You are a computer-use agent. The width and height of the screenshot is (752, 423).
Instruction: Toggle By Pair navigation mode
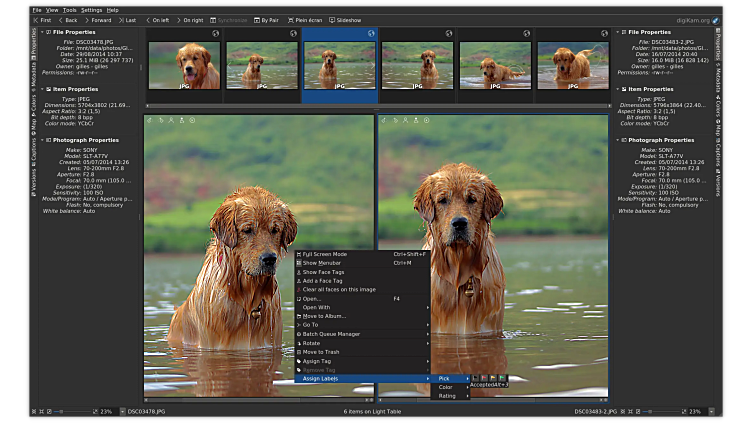[x=265, y=20]
